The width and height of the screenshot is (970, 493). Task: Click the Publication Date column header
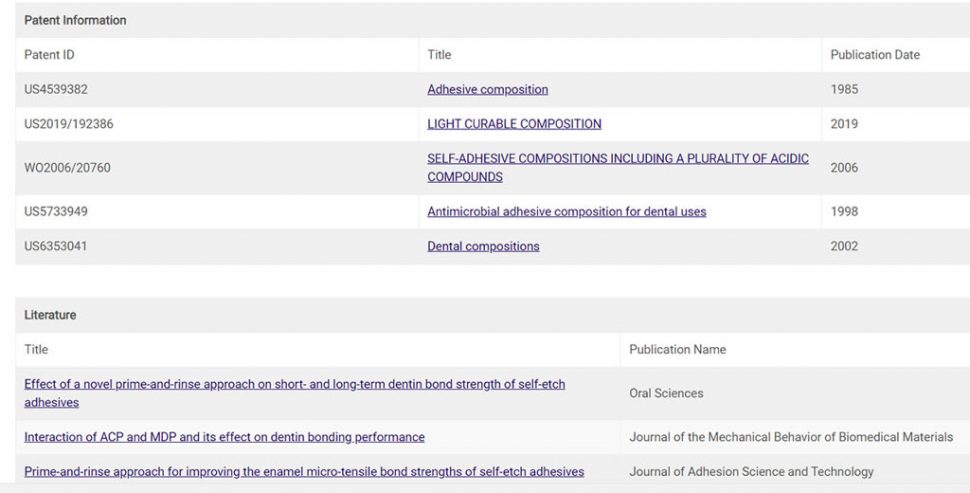click(x=875, y=55)
